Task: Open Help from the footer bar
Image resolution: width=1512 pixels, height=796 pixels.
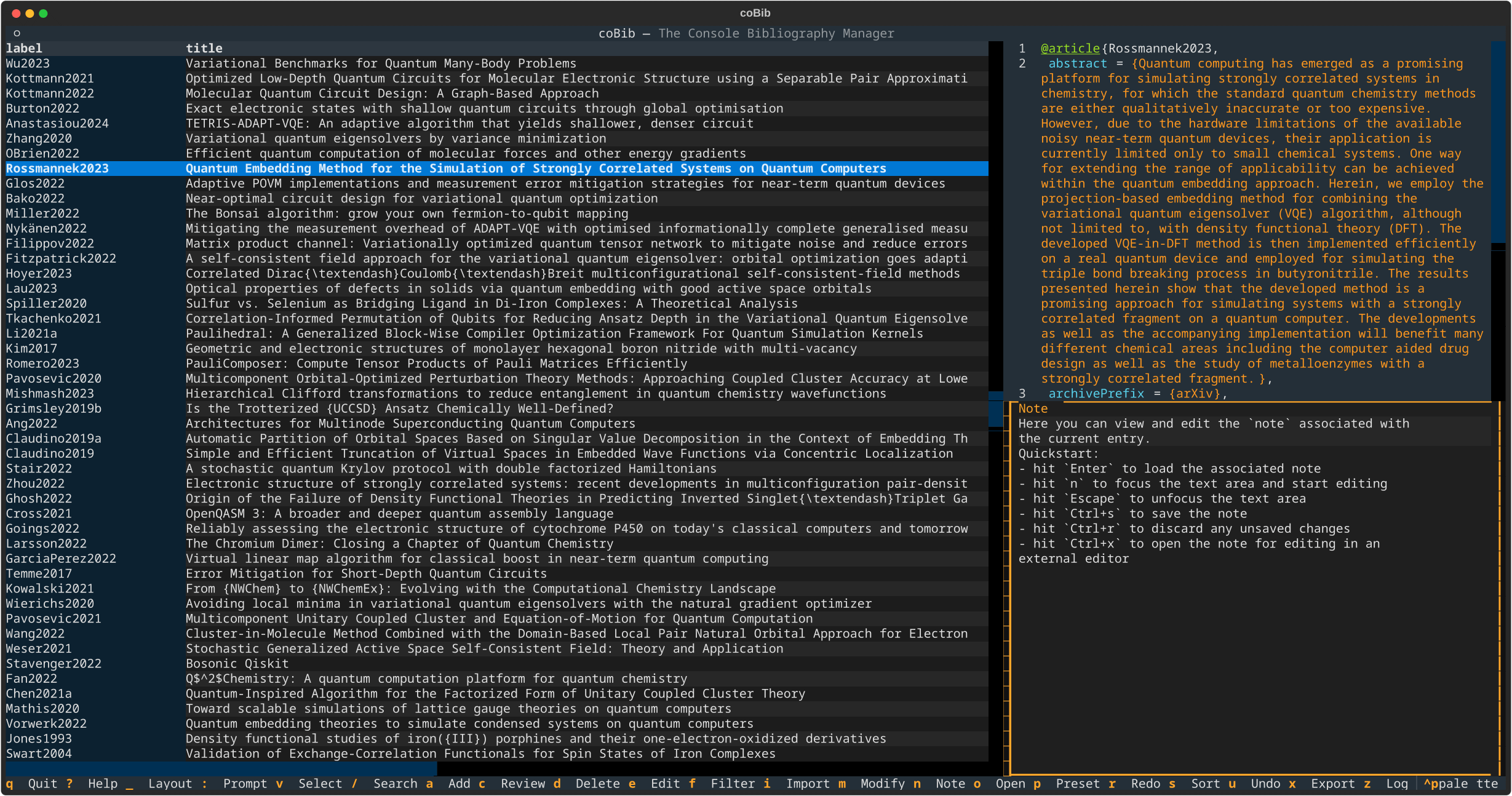Action: coord(102,784)
